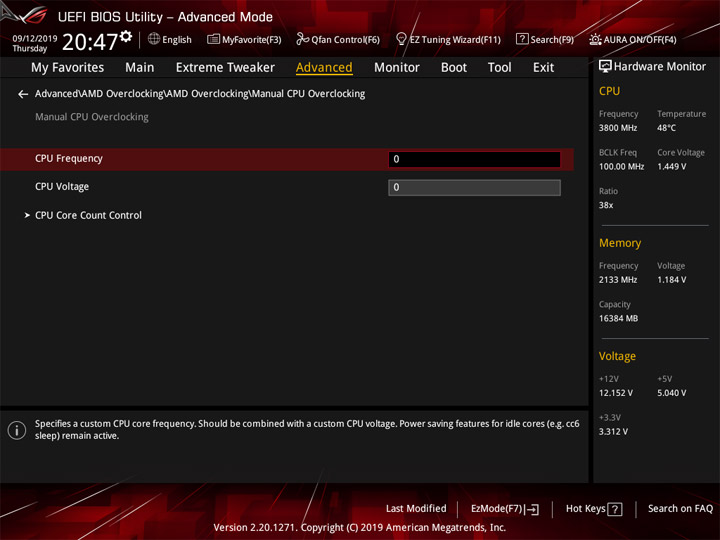Click the settings gear next to clock
This screenshot has height=540, width=720.
click(x=126, y=36)
